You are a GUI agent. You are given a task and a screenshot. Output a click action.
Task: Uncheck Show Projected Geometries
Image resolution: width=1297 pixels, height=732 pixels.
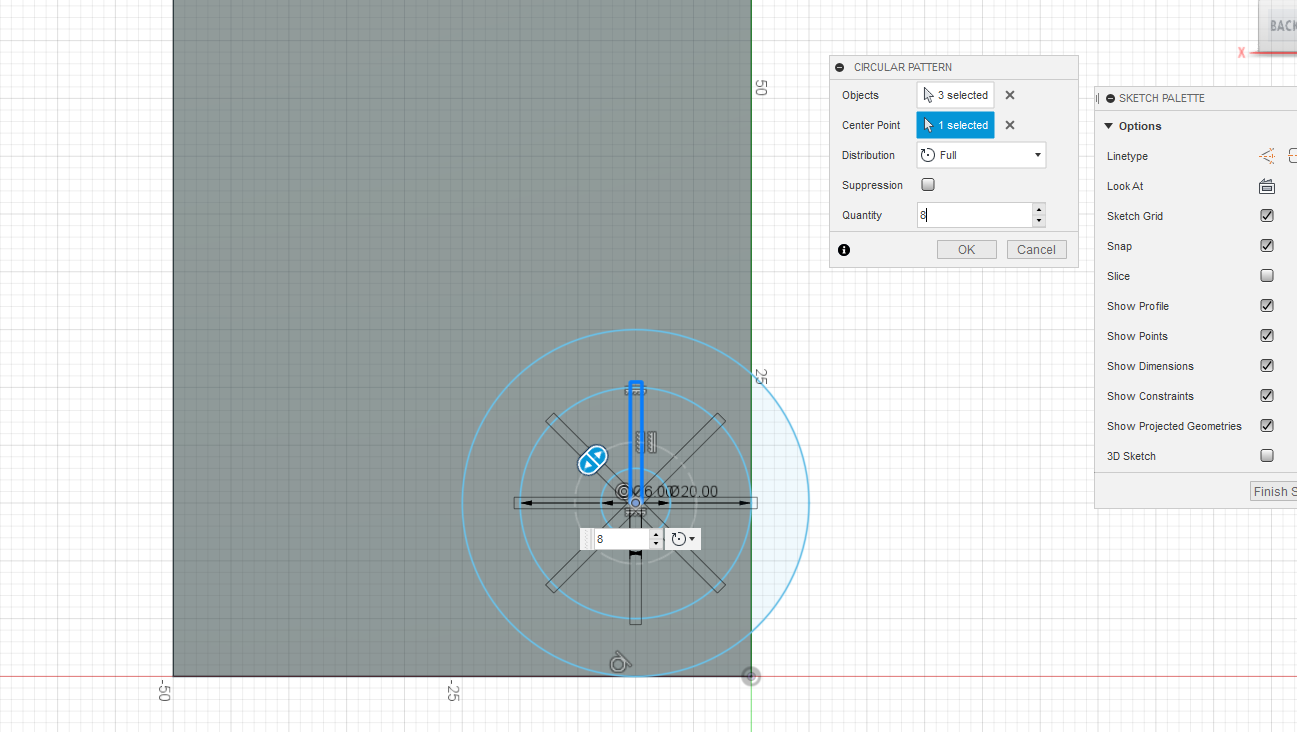tap(1267, 426)
